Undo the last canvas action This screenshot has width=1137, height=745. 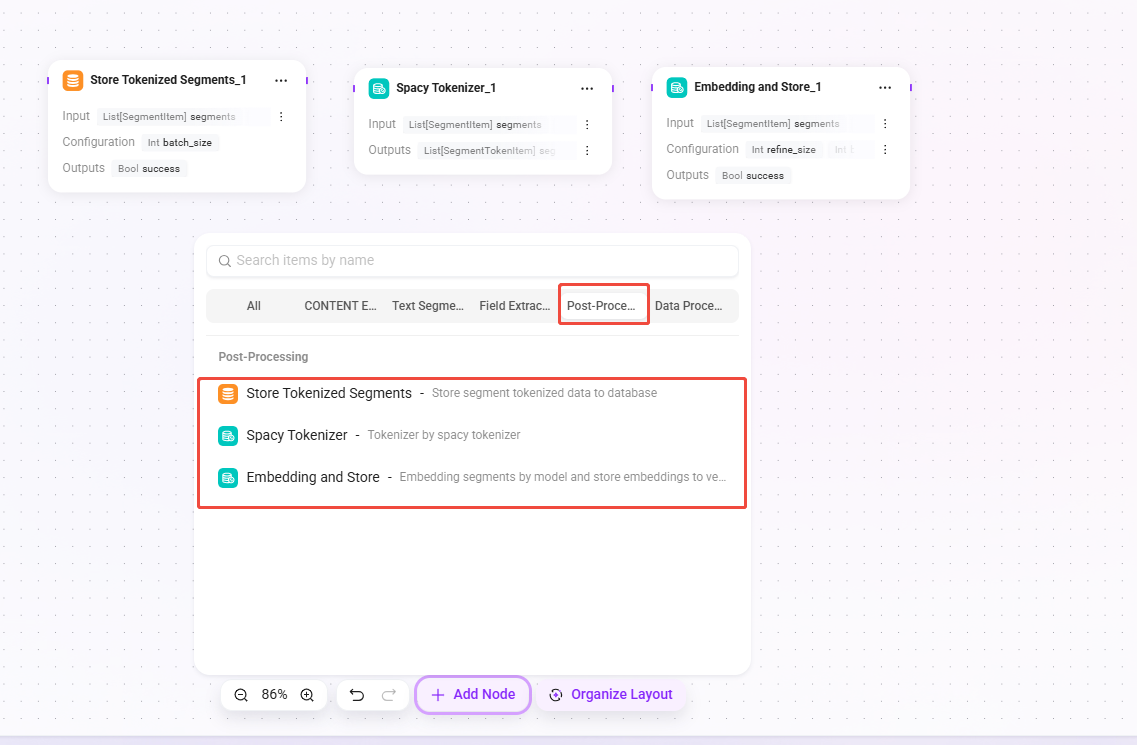pyautogui.click(x=357, y=695)
